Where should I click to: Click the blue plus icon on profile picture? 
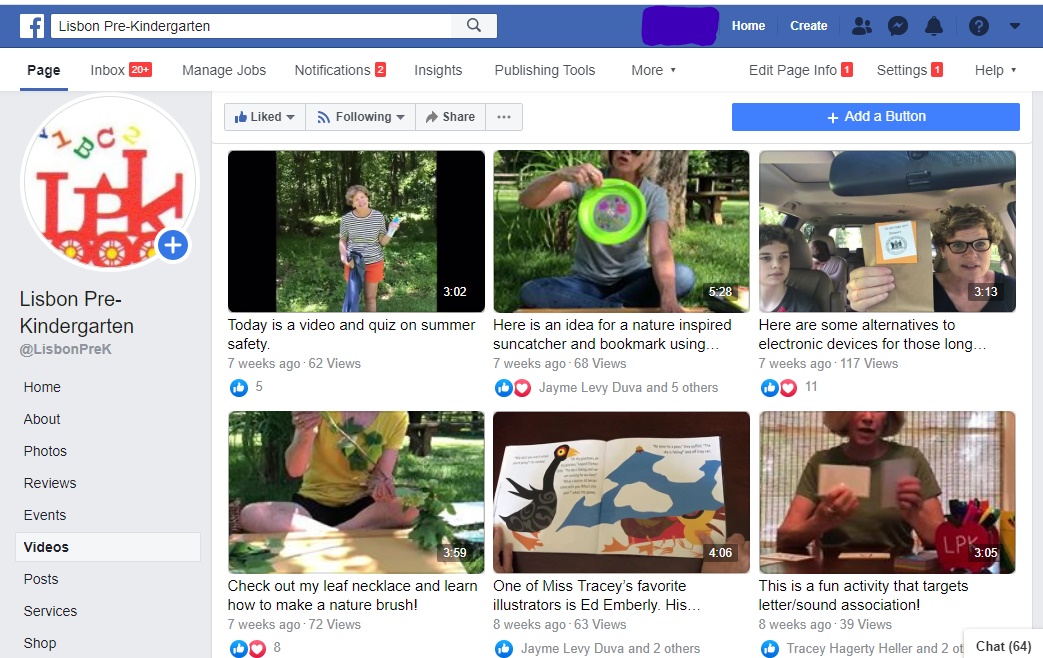click(x=173, y=244)
